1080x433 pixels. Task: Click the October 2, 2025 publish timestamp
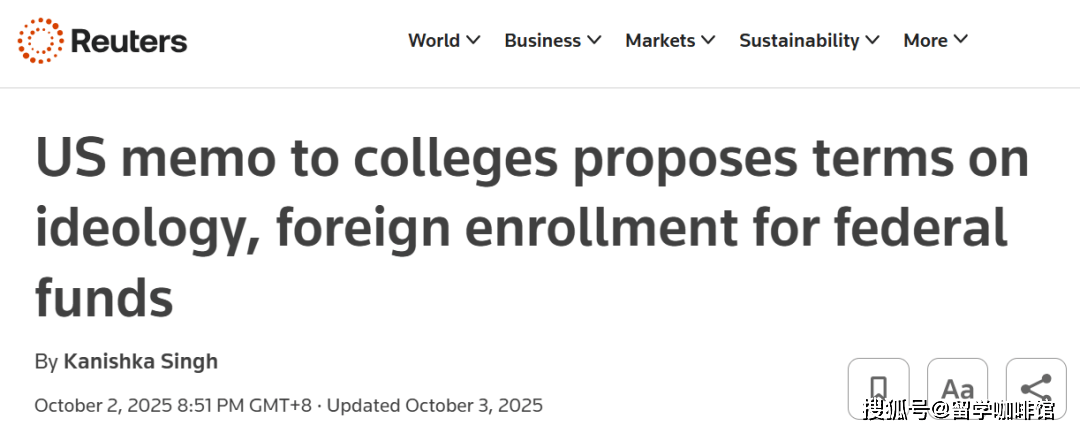point(173,405)
